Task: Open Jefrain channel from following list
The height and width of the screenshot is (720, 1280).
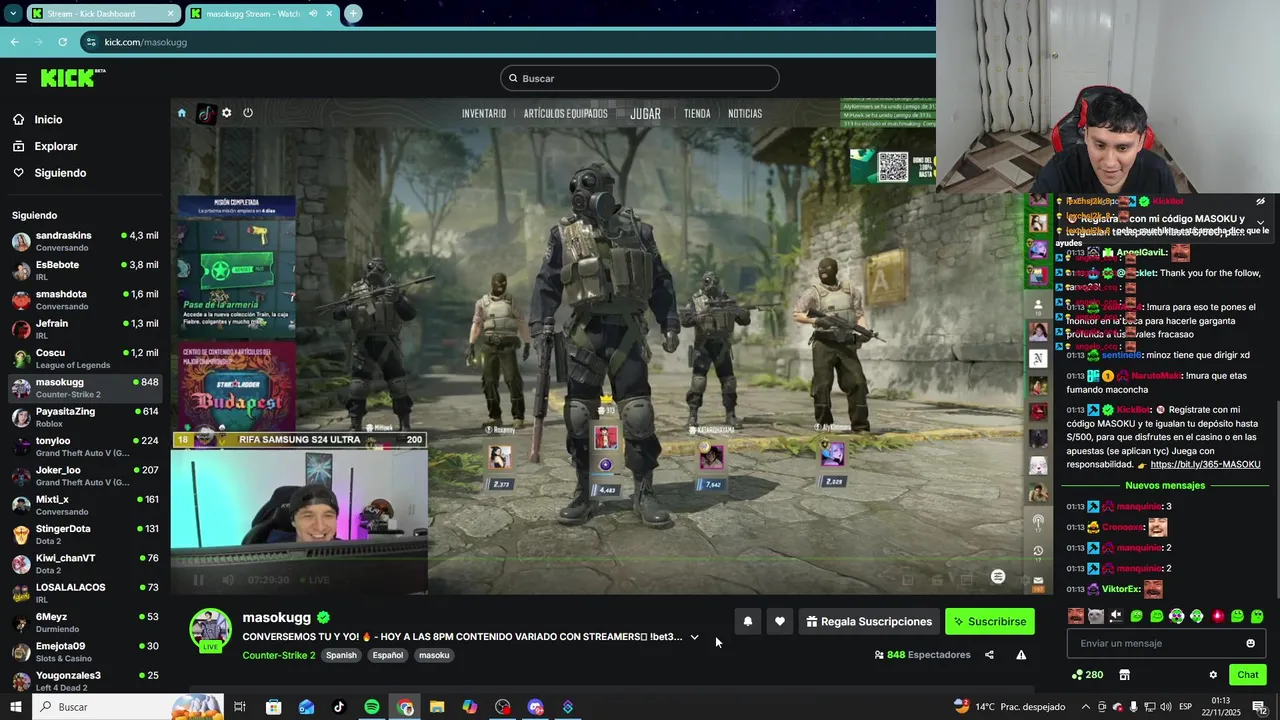Action: (85, 329)
